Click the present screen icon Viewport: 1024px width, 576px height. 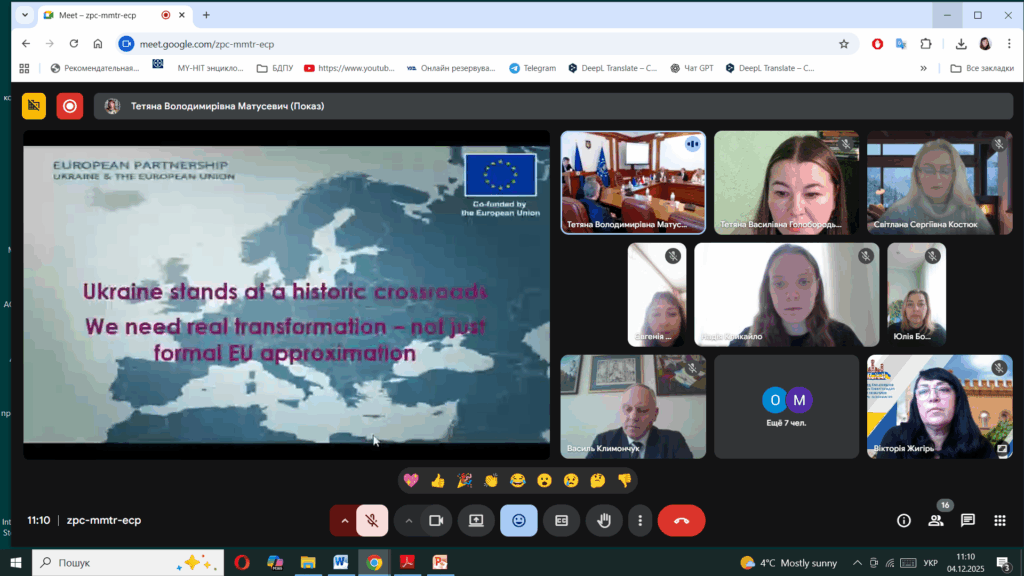(476, 520)
